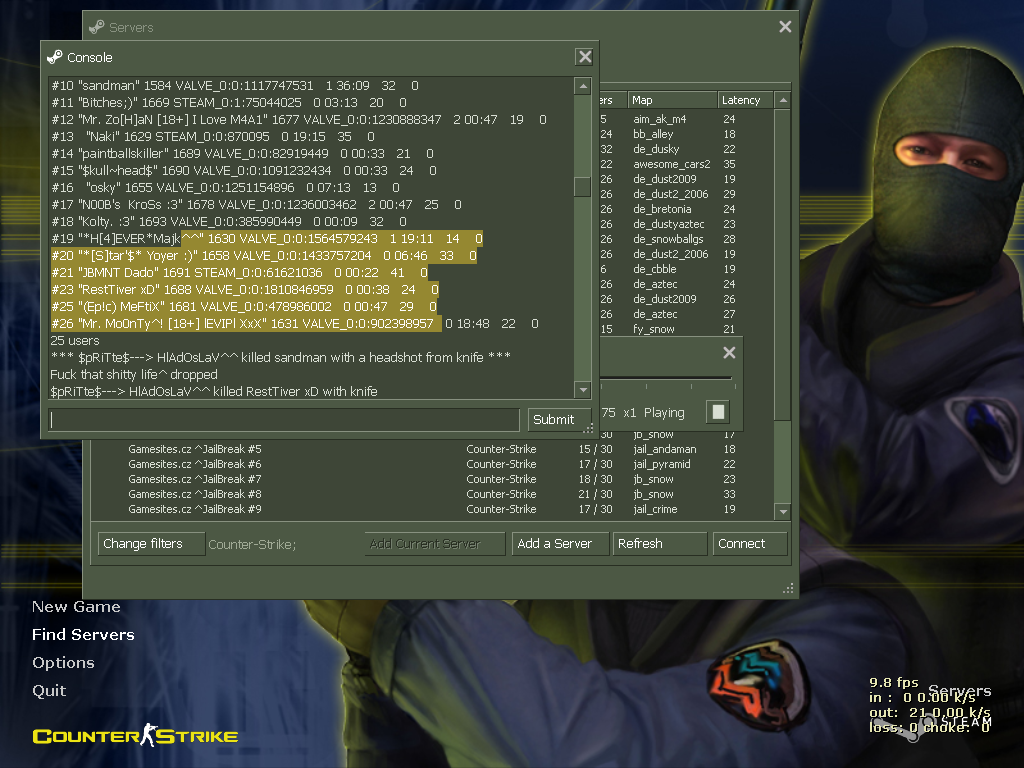The image size is (1024, 768).
Task: Click console line #13 "Naki"
Action: 213,136
